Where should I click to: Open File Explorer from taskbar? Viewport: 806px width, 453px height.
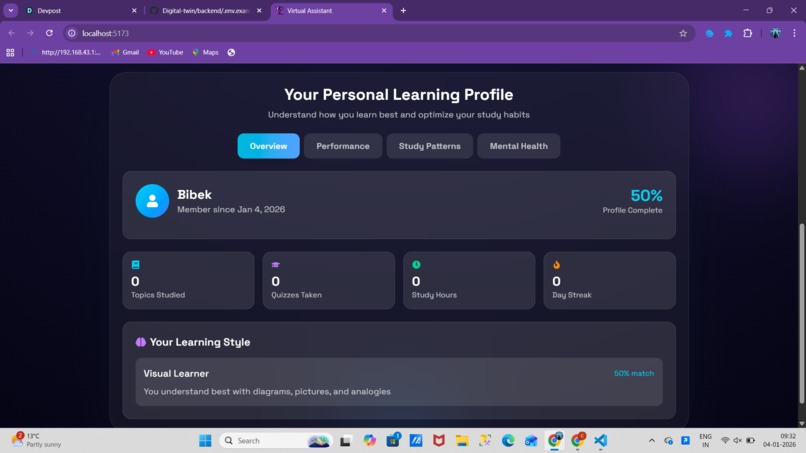tap(462, 441)
